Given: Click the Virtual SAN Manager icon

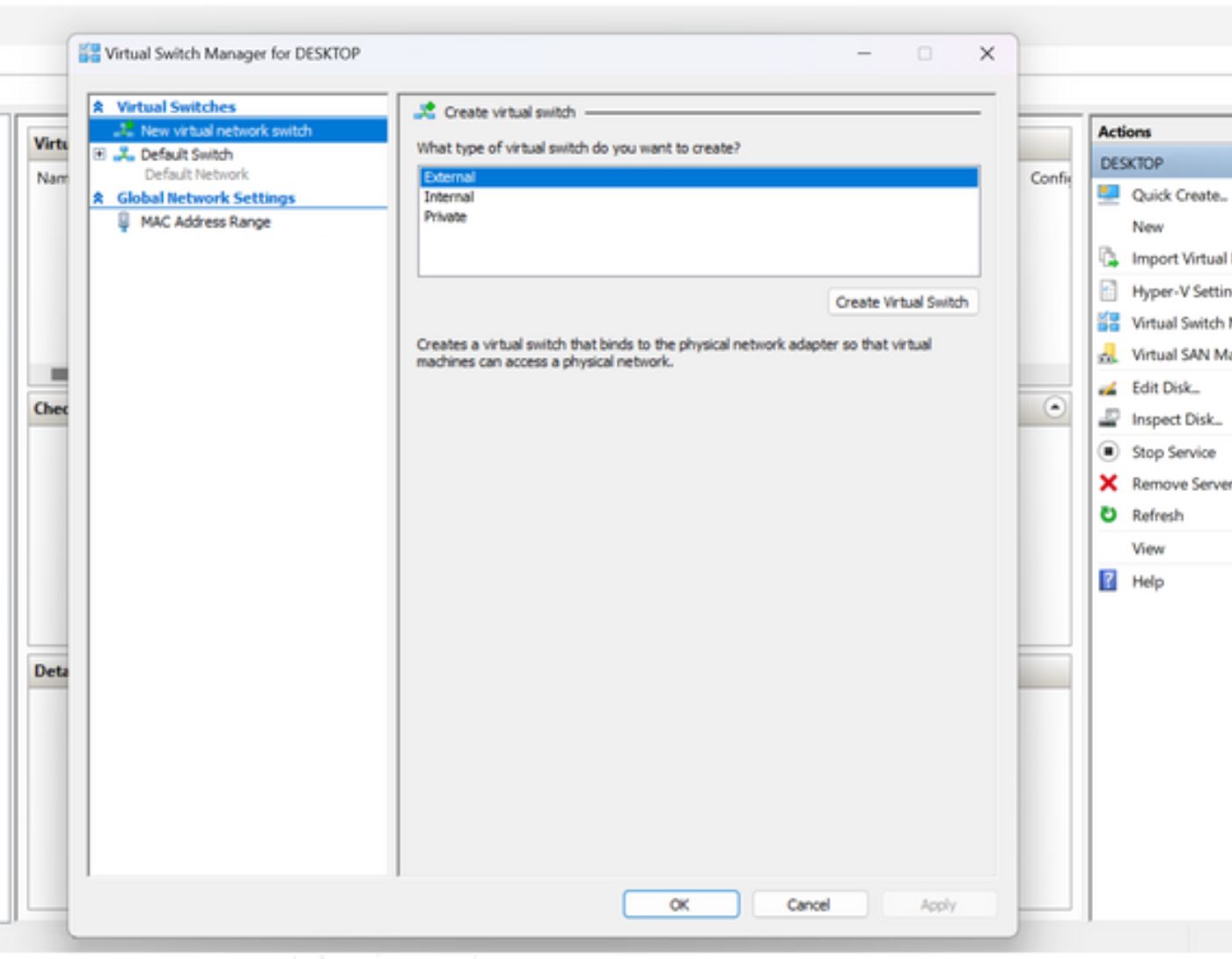Looking at the screenshot, I should (1109, 355).
